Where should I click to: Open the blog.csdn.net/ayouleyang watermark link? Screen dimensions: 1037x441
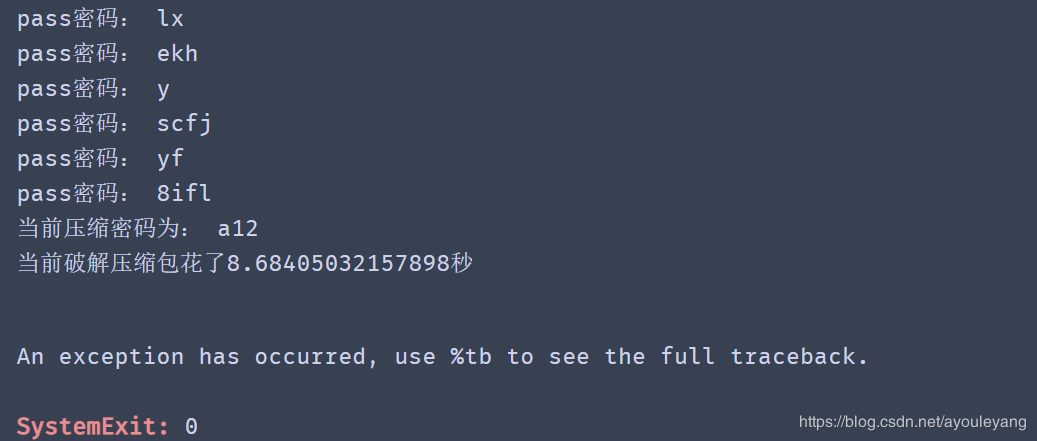913,422
